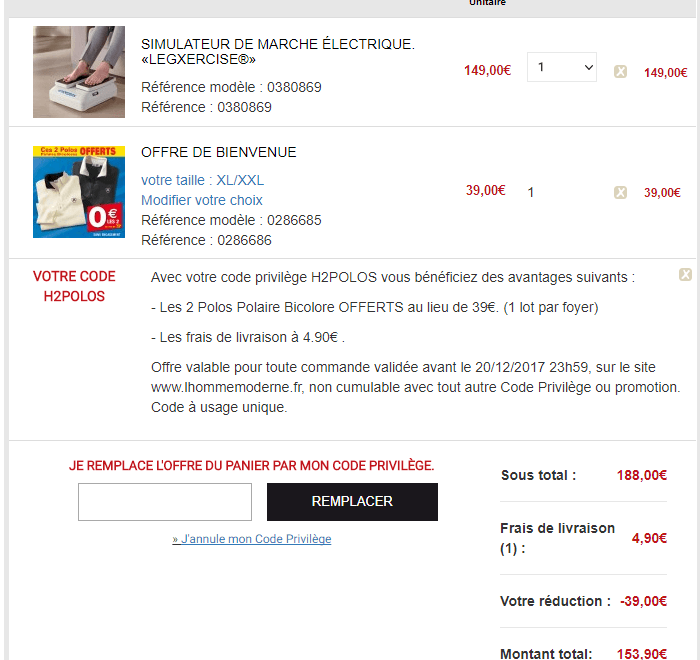The image size is (700, 660).
Task: Focus the privilege code input field
Action: [x=165, y=501]
